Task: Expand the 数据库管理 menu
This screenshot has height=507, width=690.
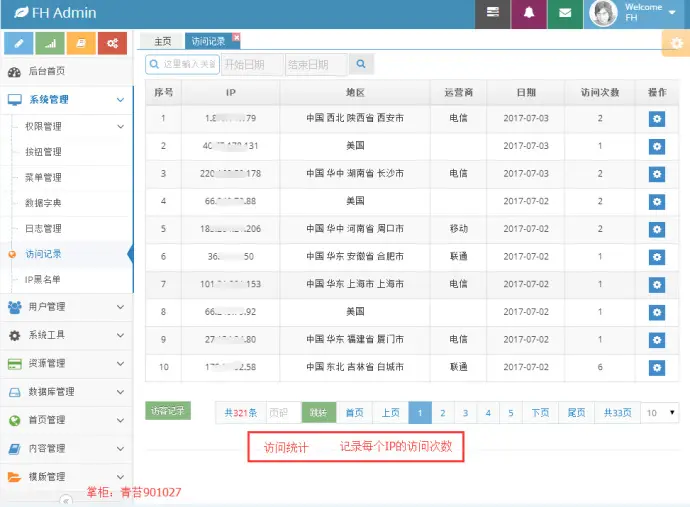Action: [x=66, y=392]
